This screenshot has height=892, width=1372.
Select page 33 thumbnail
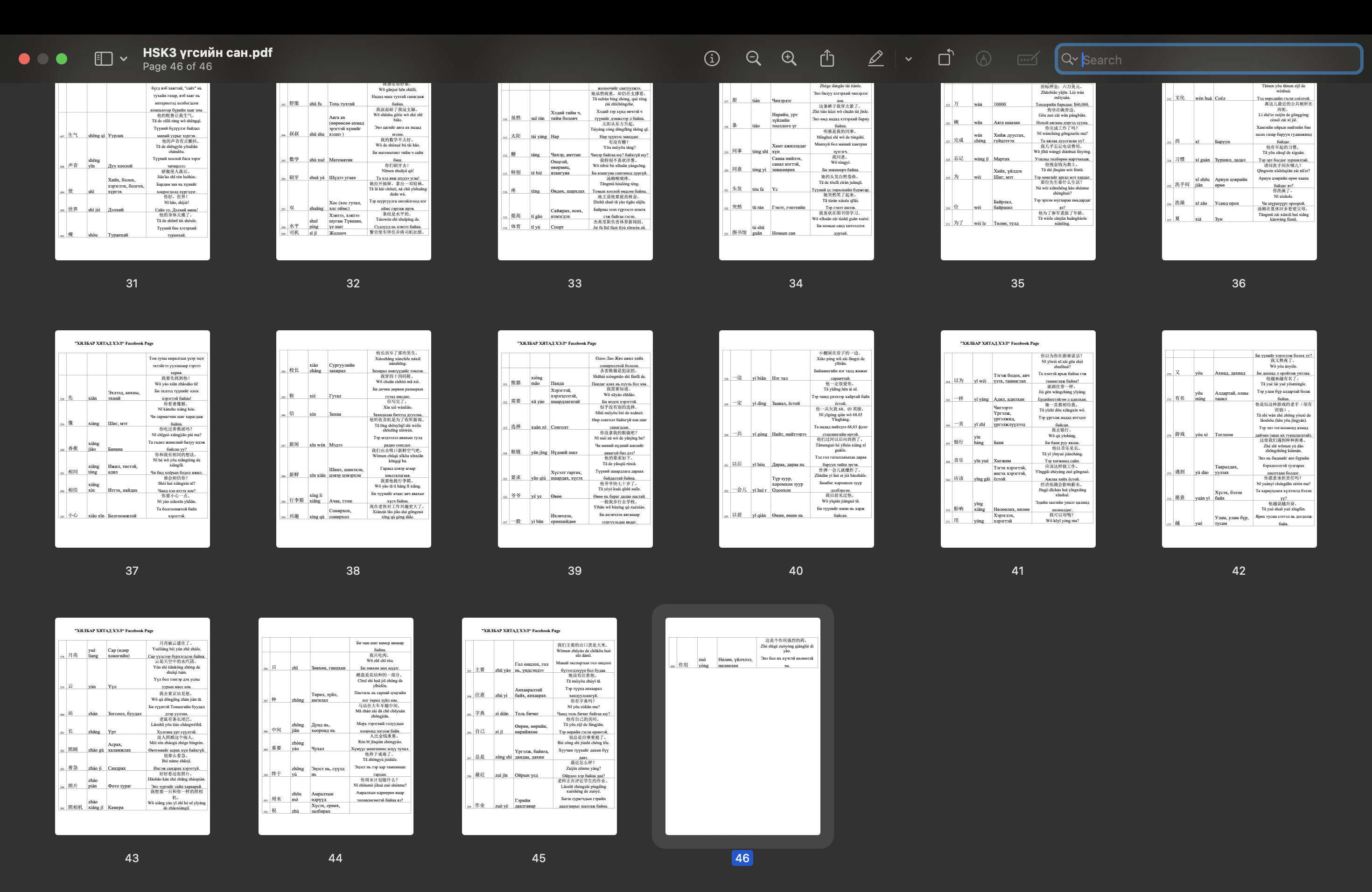pyautogui.click(x=575, y=171)
